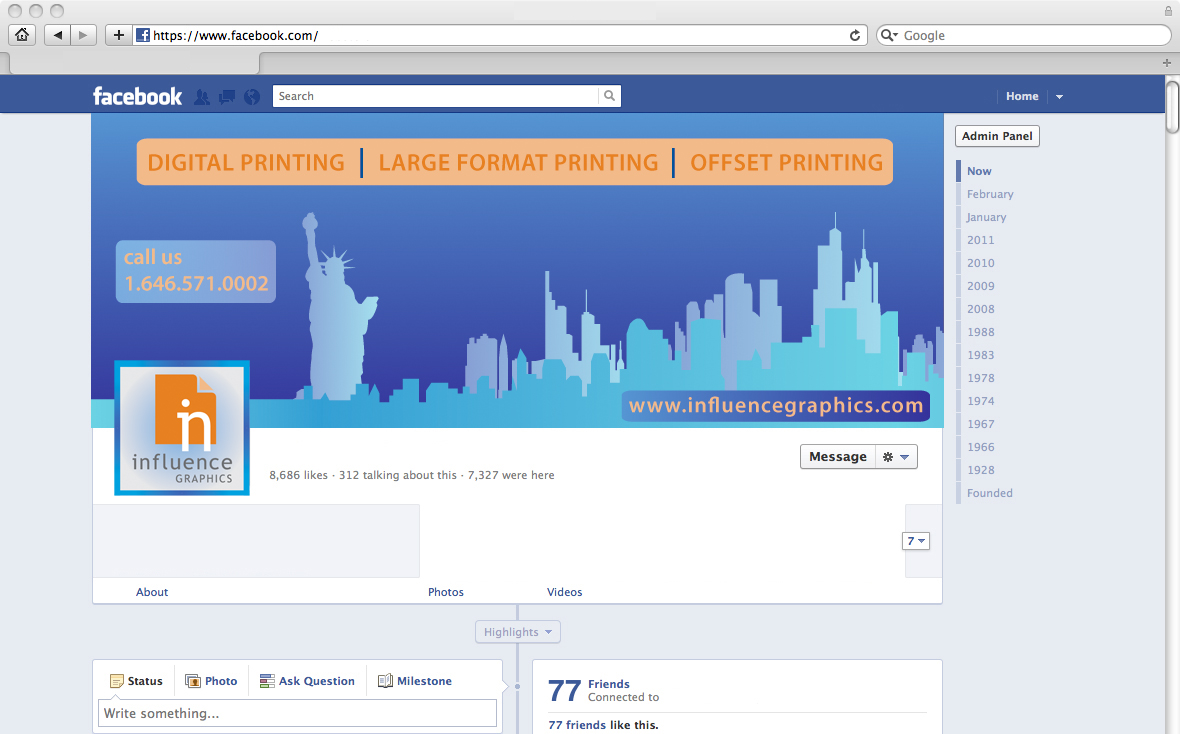Click the Message button

tap(838, 456)
